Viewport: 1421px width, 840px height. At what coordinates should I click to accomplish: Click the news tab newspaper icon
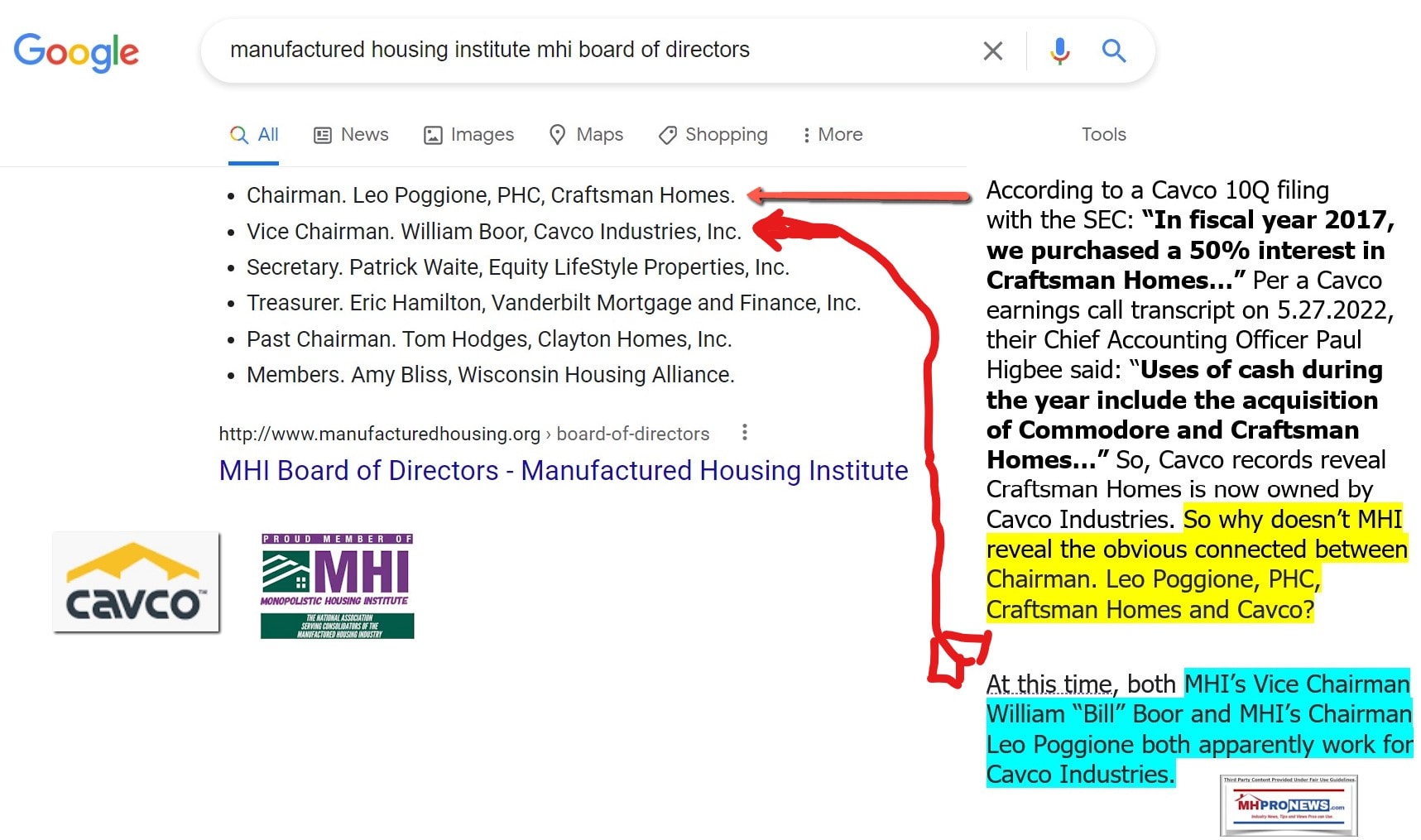tap(323, 135)
